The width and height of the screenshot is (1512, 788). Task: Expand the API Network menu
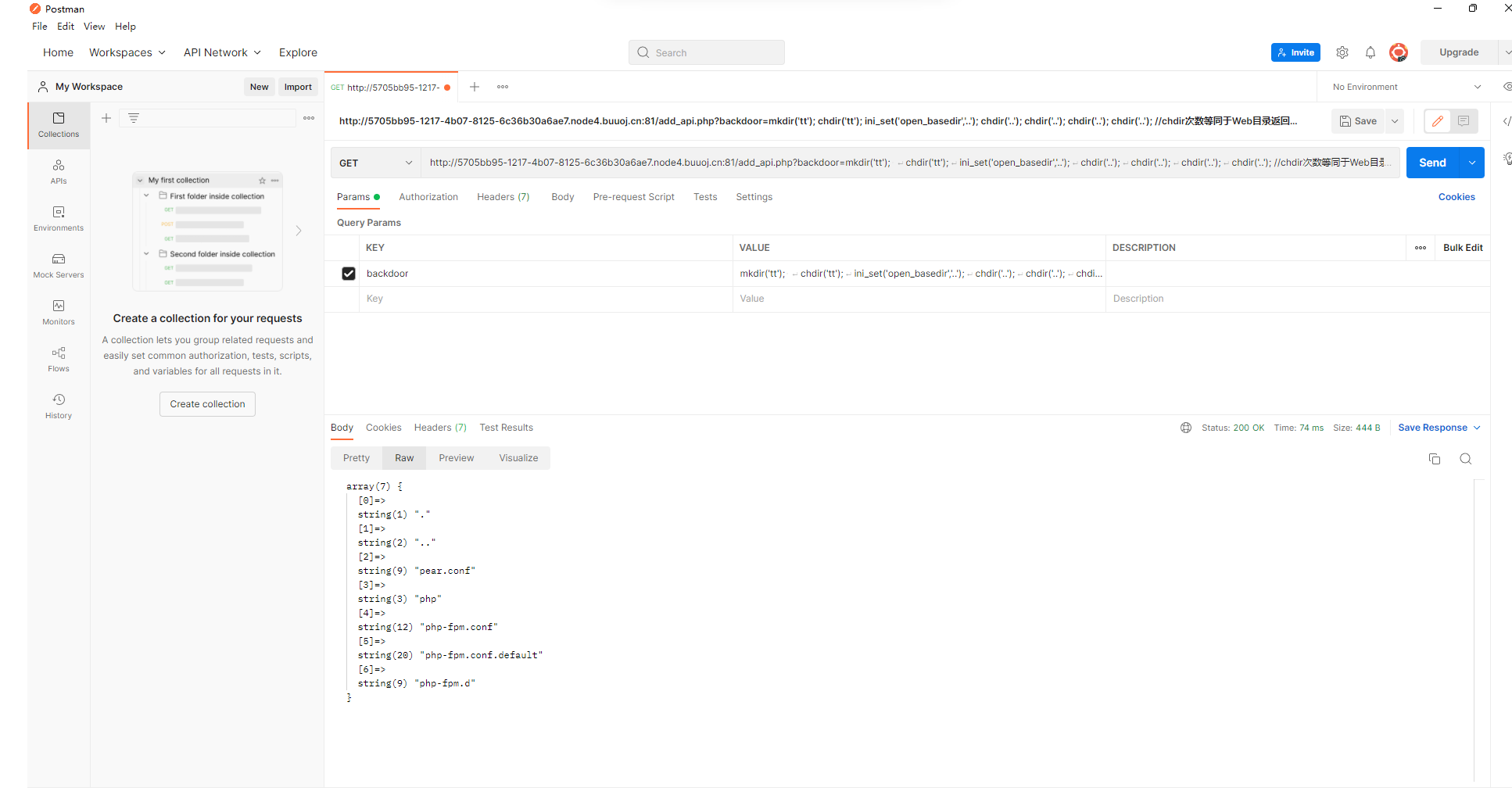222,52
